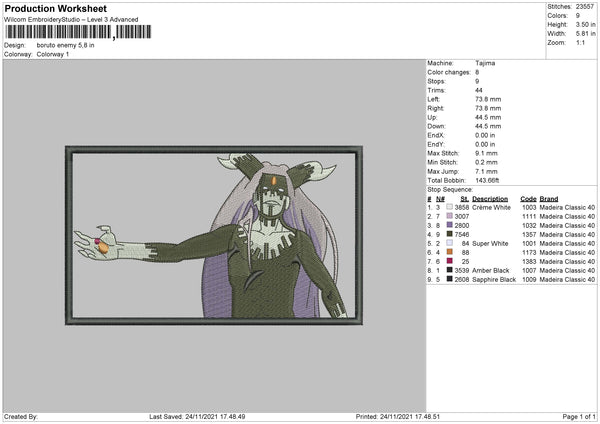Click the olive swatch for code 1357
The image size is (600, 424).
pyautogui.click(x=449, y=234)
